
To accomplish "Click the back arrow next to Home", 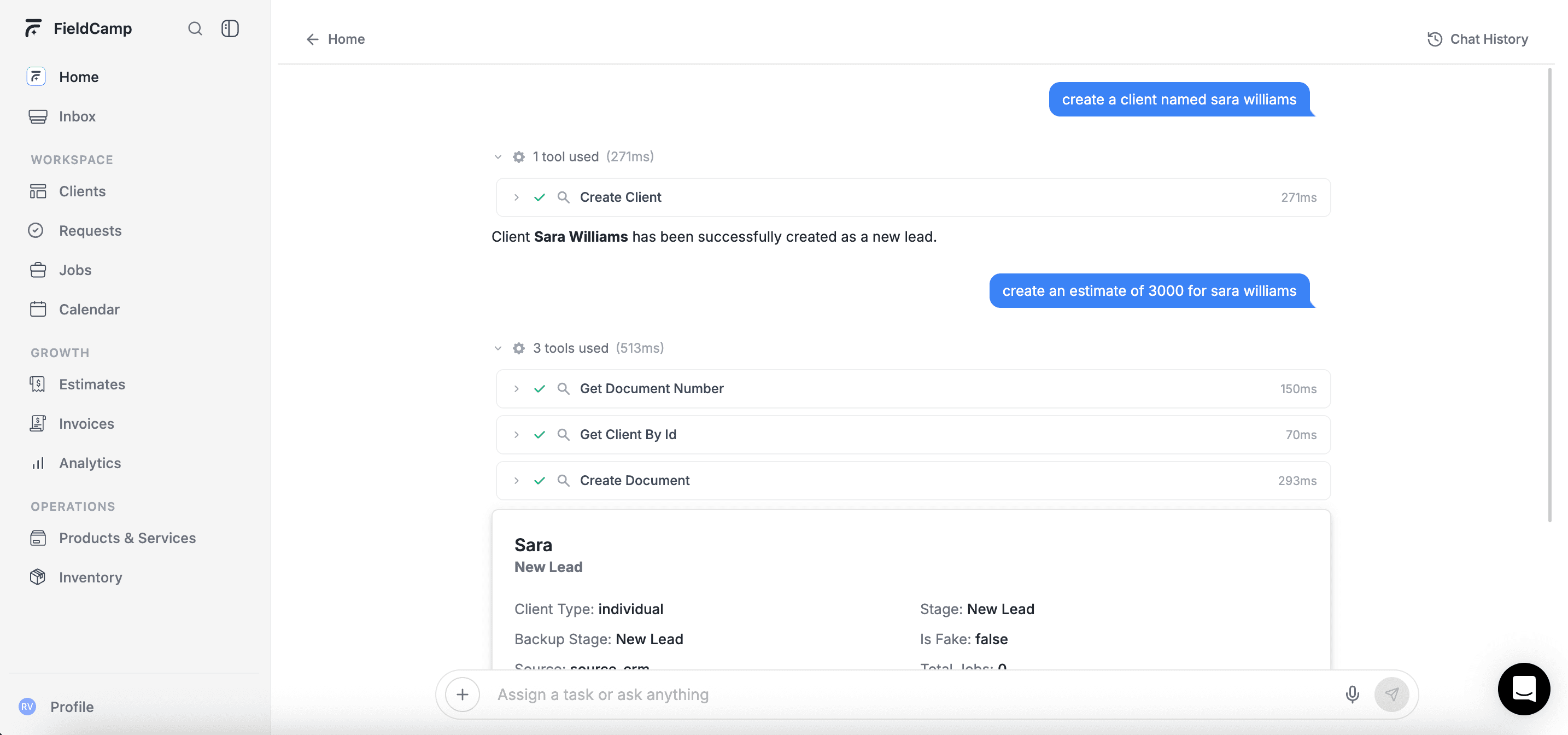I will tap(312, 39).
